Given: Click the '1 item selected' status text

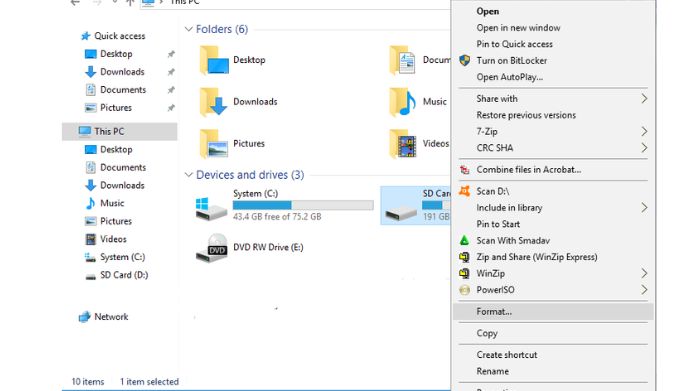Looking at the screenshot, I should [149, 382].
